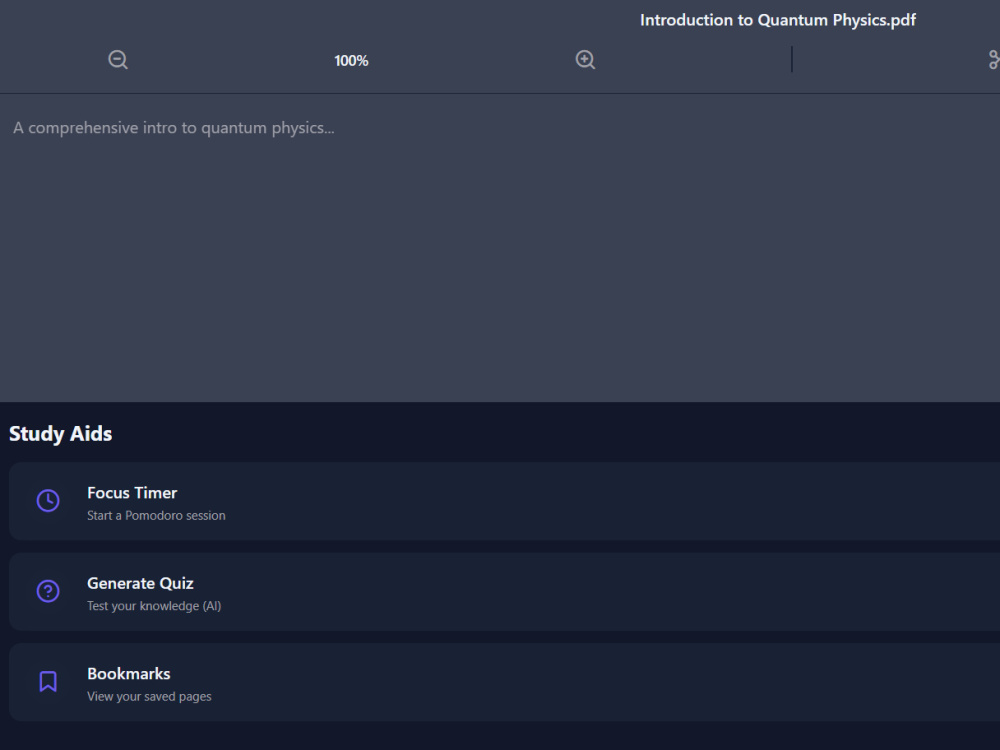Click the zoom out magnifier icon
This screenshot has width=1000, height=750.
click(118, 60)
